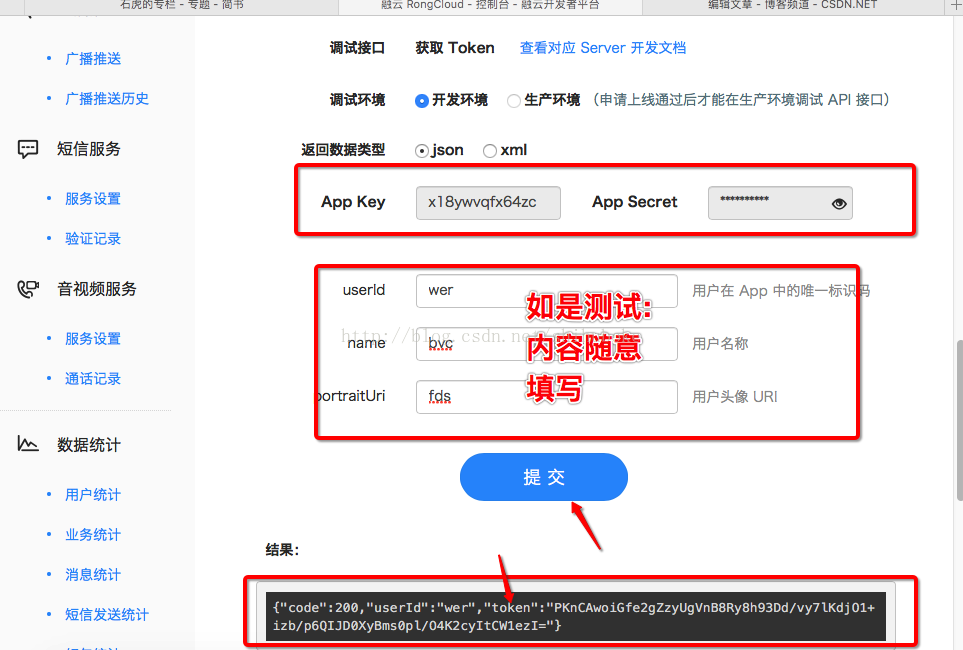Choose json as return data type

(x=421, y=151)
